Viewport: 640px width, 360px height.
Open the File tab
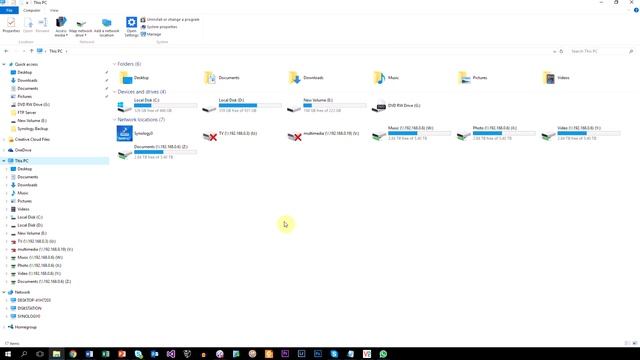tap(9, 10)
